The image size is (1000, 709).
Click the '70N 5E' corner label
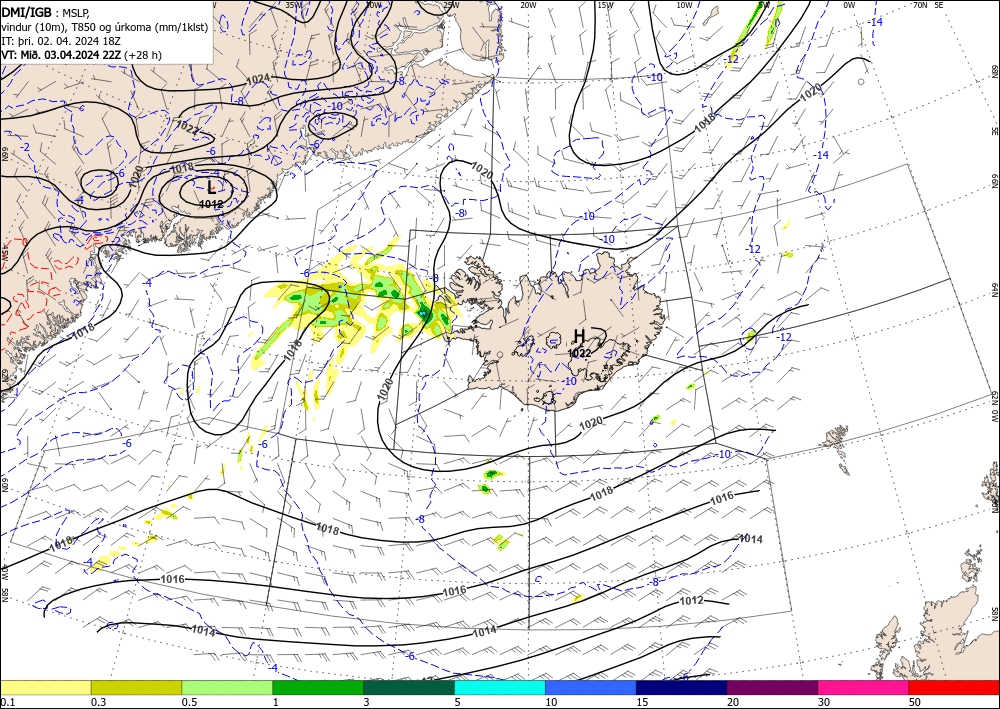928,5
